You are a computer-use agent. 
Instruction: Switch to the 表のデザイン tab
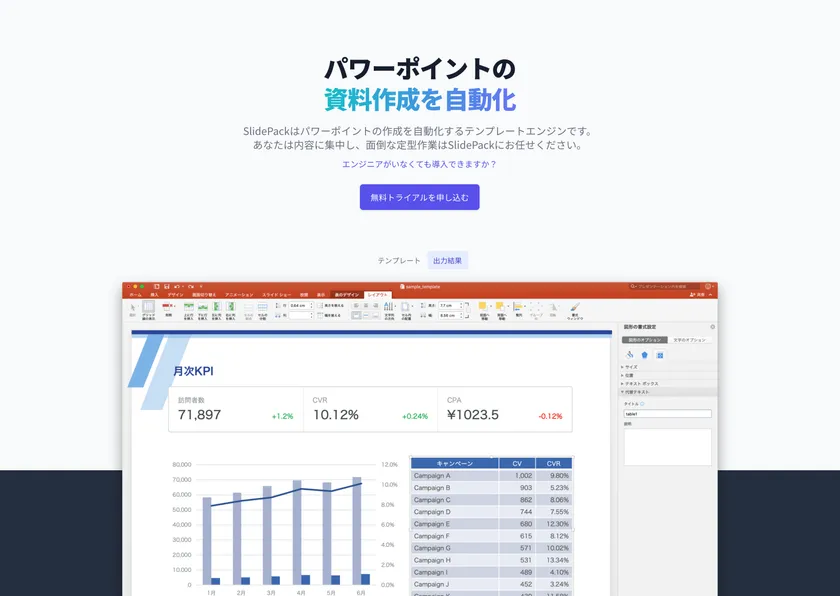(x=347, y=295)
